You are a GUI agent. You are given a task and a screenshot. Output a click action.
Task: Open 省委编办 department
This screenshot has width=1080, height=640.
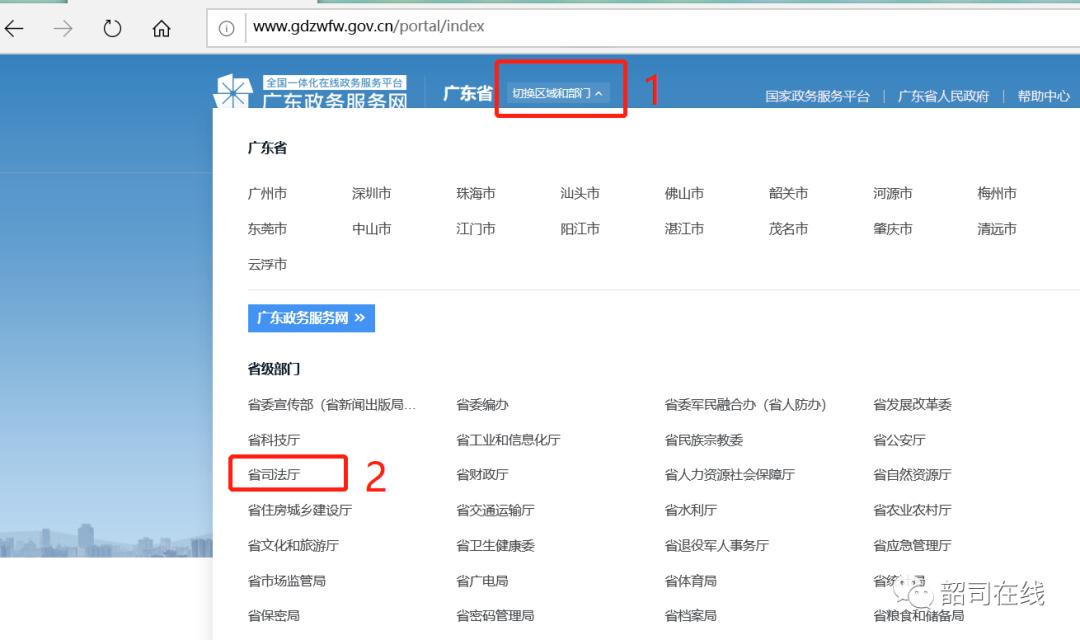482,405
